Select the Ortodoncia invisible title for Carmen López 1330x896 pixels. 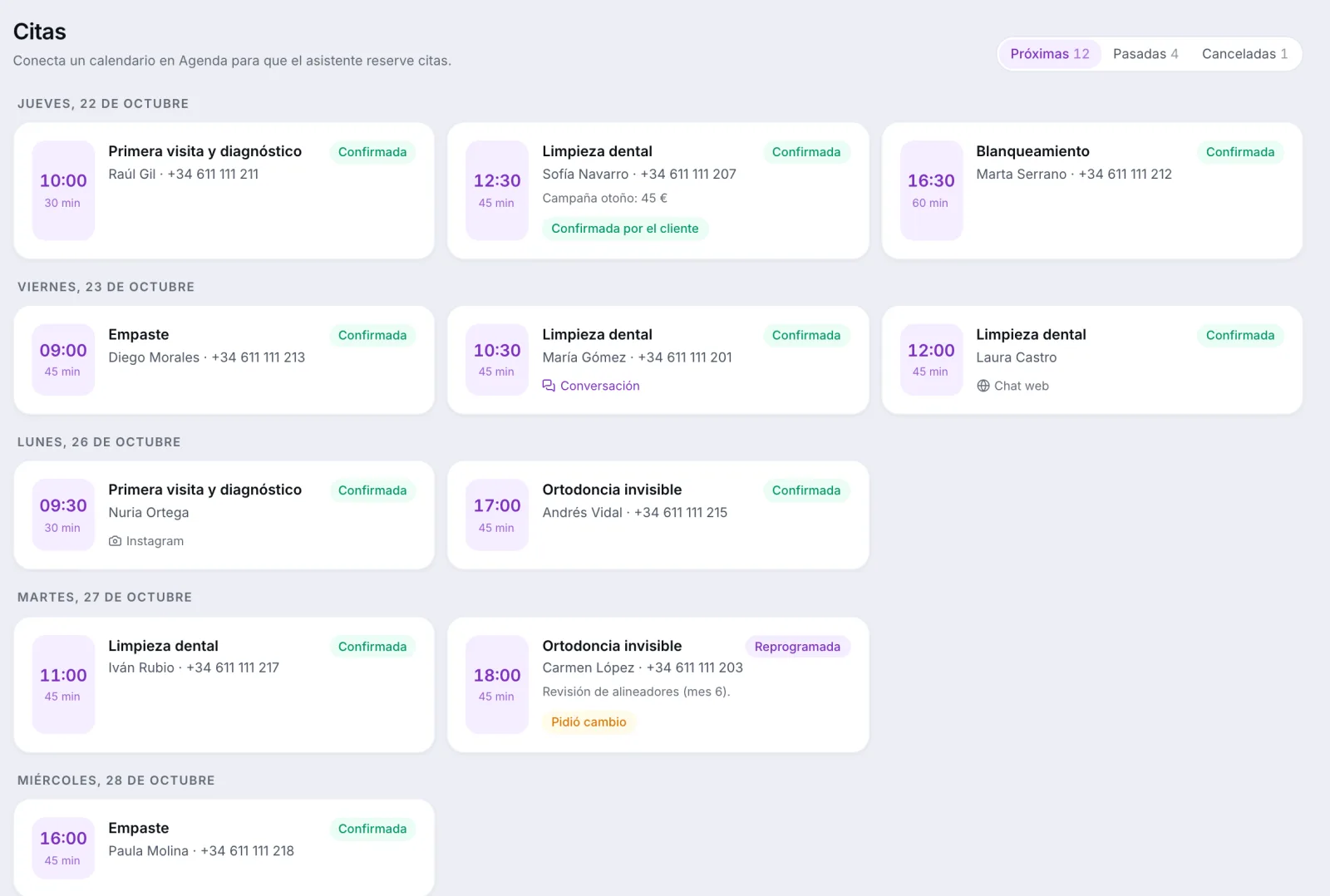(x=612, y=646)
